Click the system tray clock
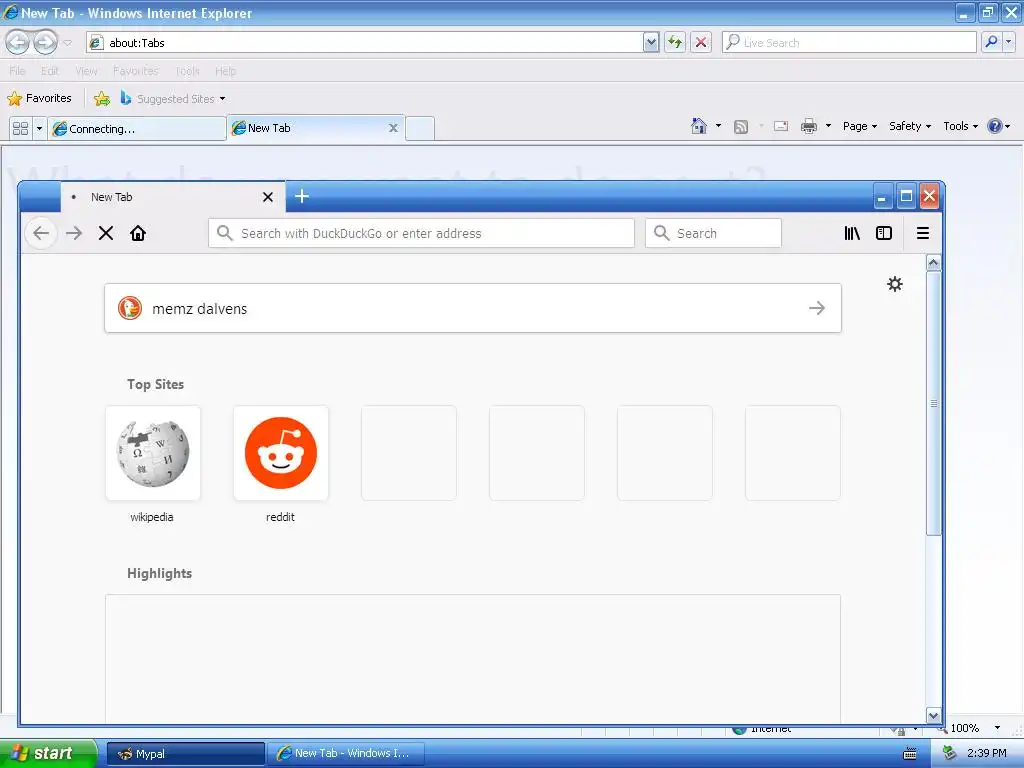The image size is (1024, 768). tap(986, 754)
